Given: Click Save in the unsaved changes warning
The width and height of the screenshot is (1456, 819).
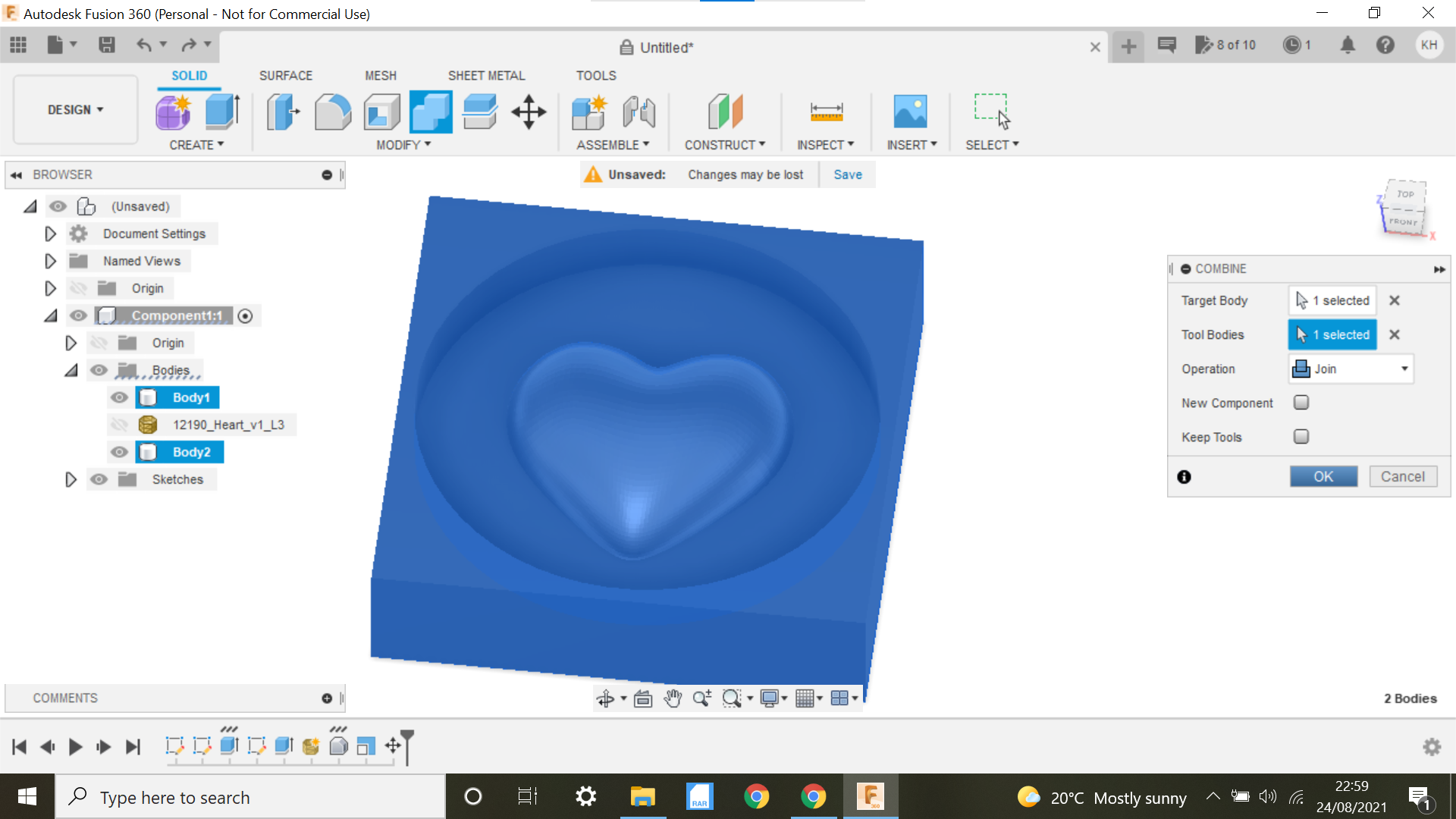Looking at the screenshot, I should click(847, 174).
